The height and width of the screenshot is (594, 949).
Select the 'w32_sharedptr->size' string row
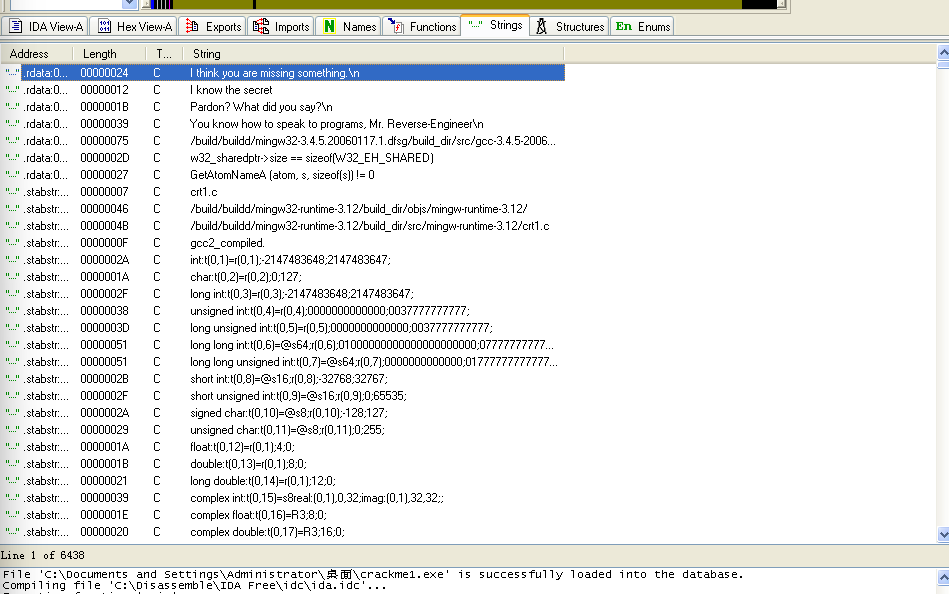pyautogui.click(x=312, y=158)
